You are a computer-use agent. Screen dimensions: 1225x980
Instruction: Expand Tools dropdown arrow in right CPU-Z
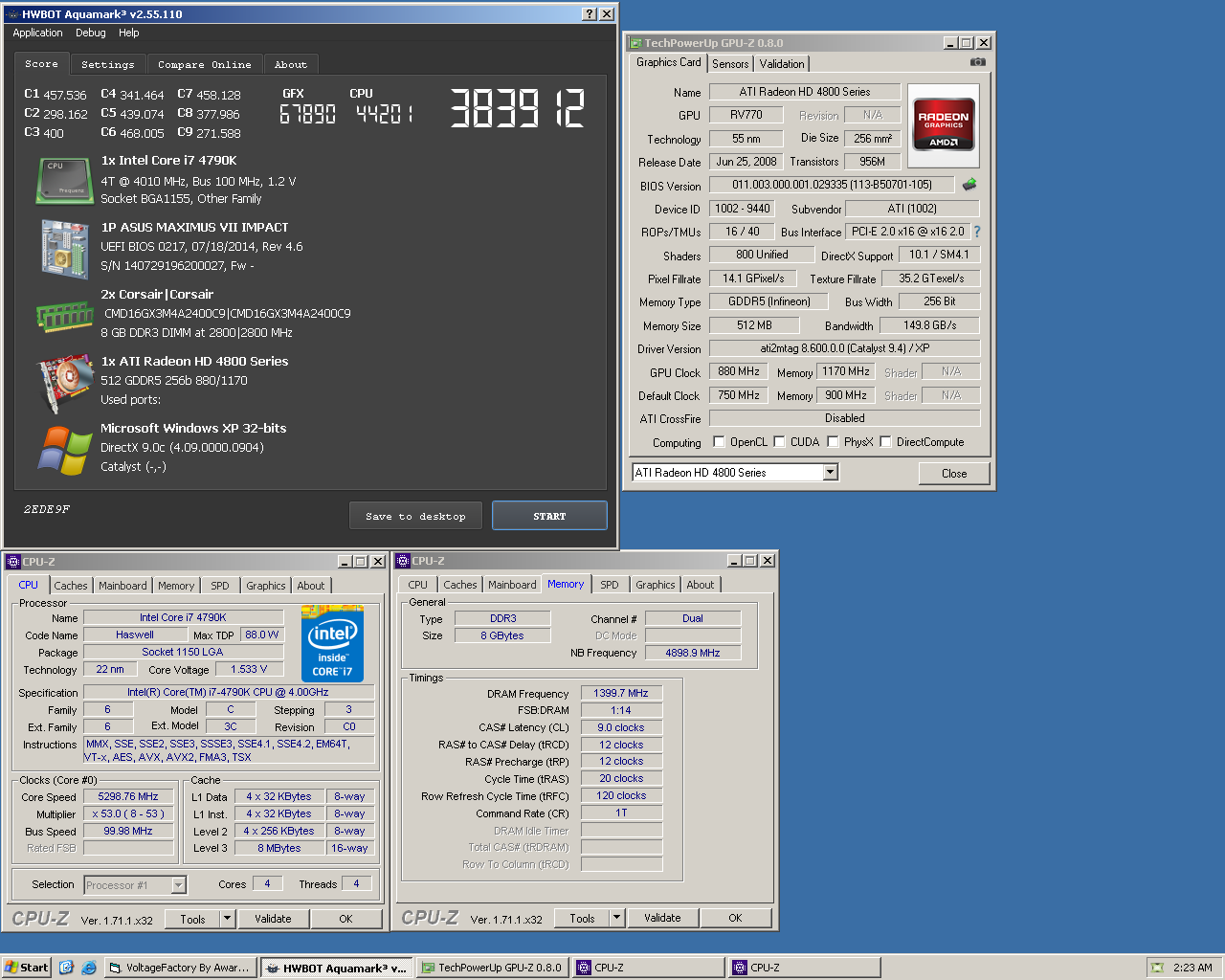tap(616, 918)
